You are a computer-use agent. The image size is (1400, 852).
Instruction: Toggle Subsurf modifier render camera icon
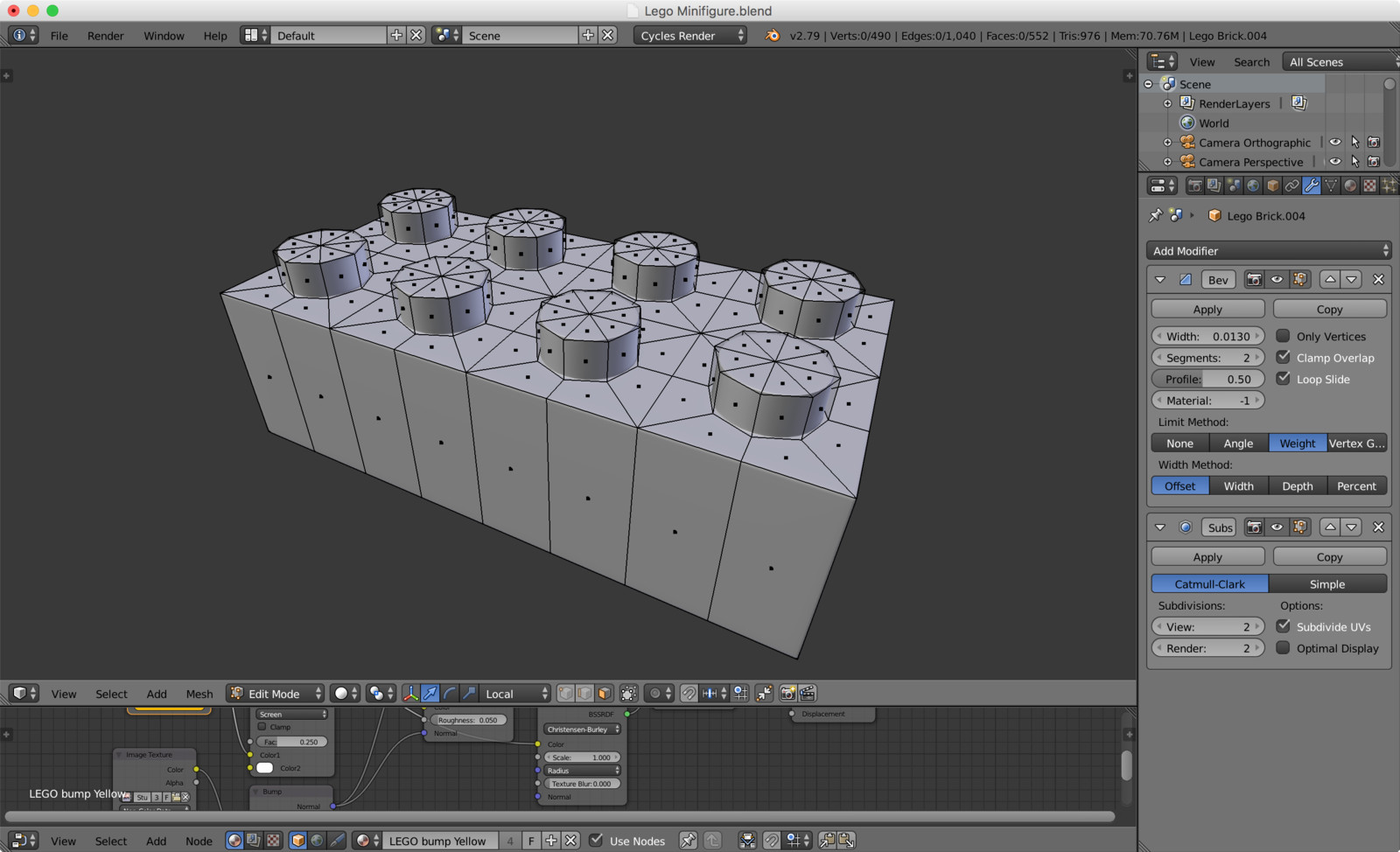tap(1254, 527)
